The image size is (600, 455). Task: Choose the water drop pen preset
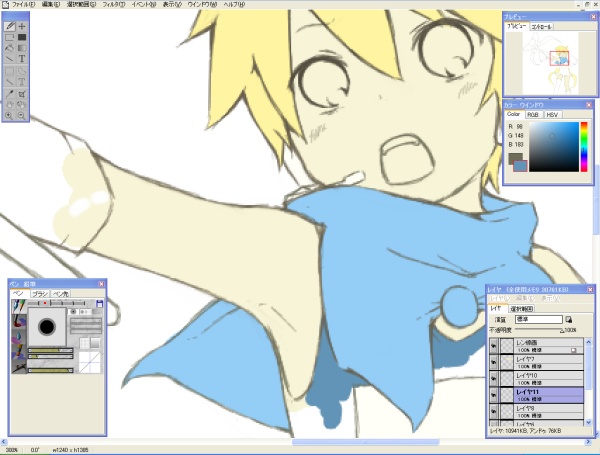19,336
